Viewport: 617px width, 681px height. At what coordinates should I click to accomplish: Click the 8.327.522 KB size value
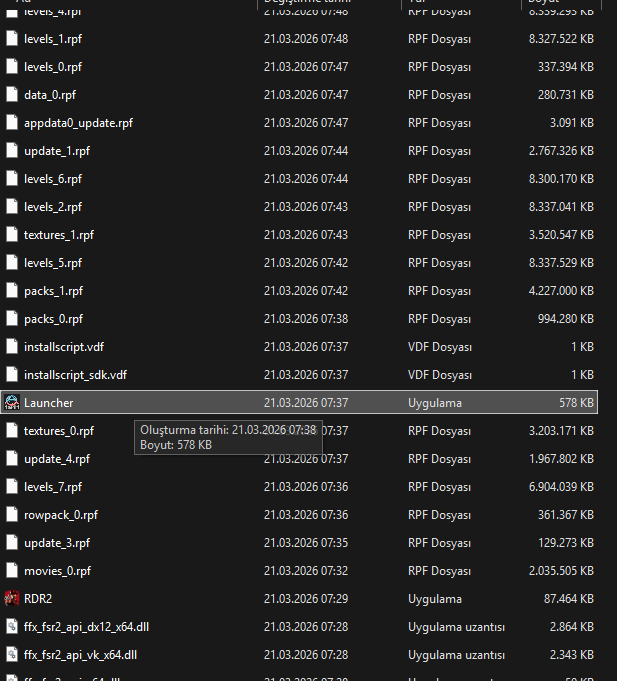pos(561,39)
